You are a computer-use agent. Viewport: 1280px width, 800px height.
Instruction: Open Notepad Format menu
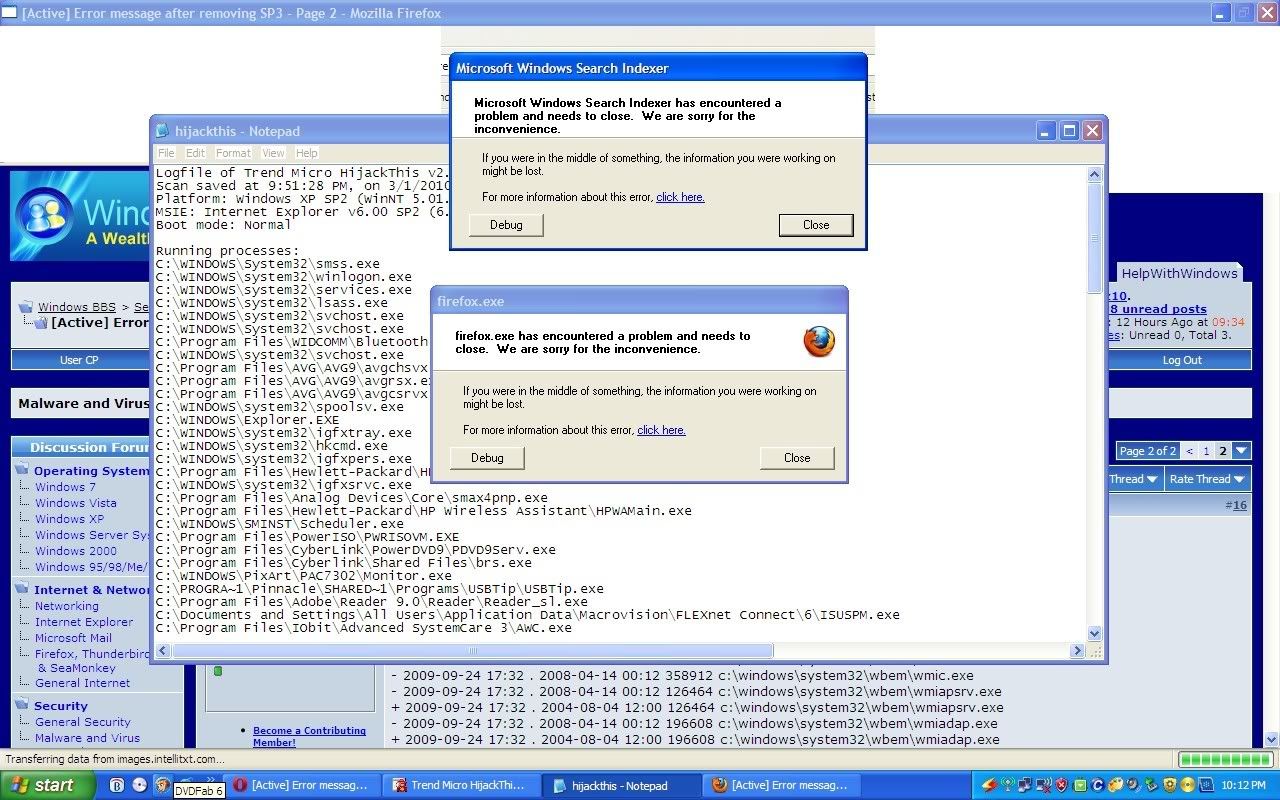coord(233,153)
